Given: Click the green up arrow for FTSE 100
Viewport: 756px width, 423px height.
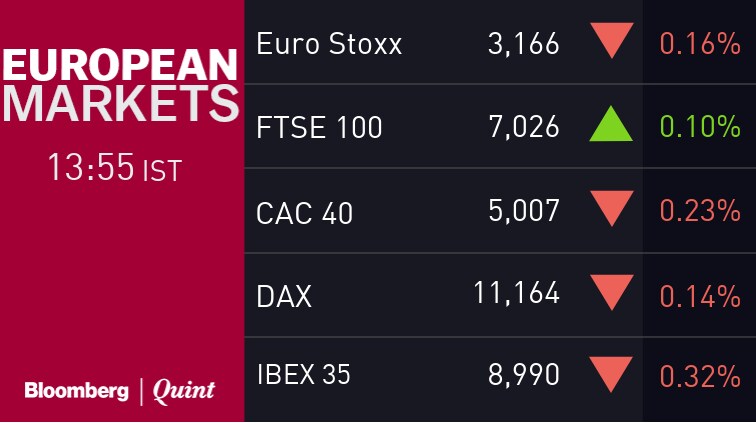Looking at the screenshot, I should pos(613,126).
